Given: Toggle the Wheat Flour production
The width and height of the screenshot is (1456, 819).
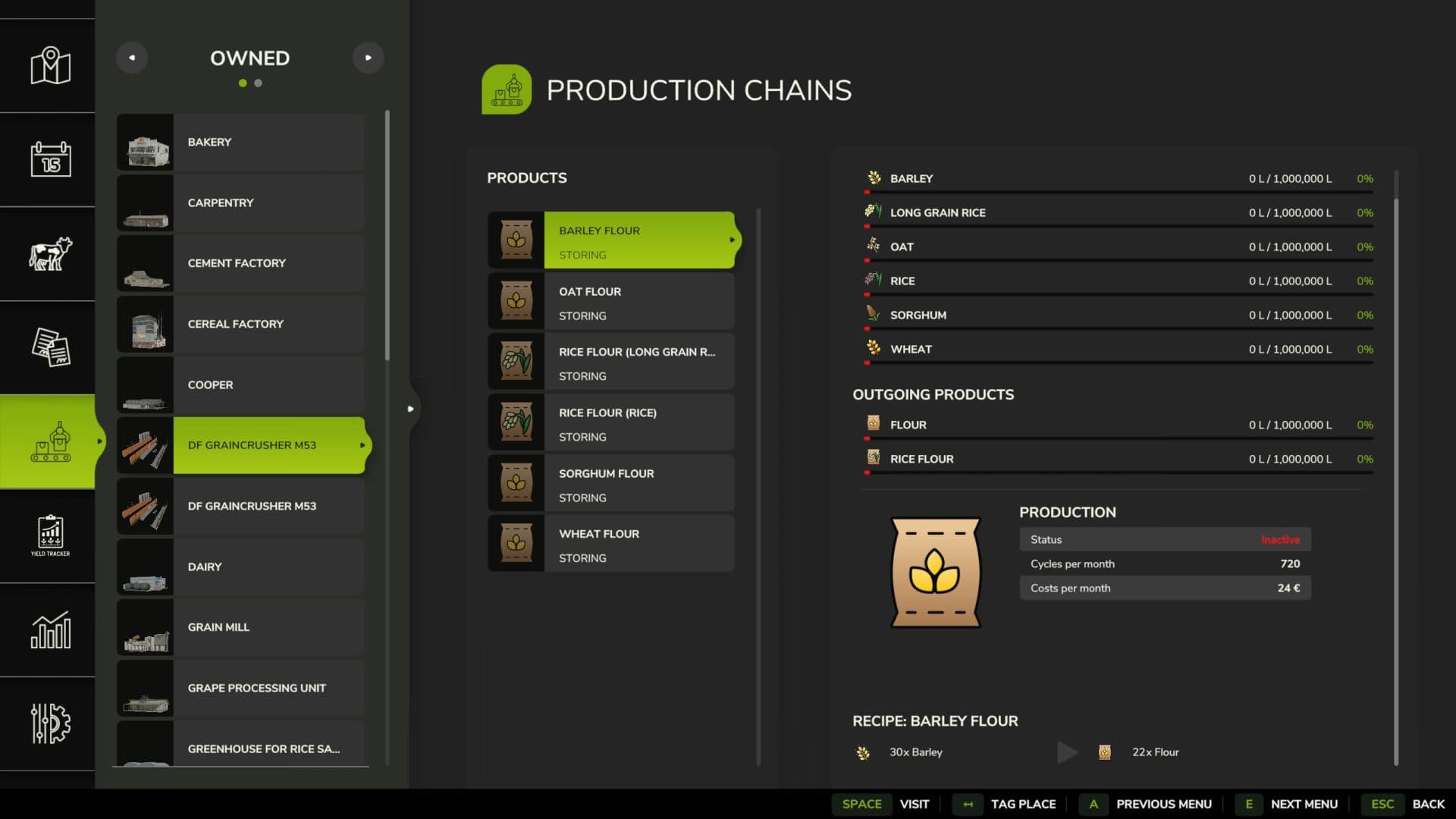Looking at the screenshot, I should tap(611, 543).
